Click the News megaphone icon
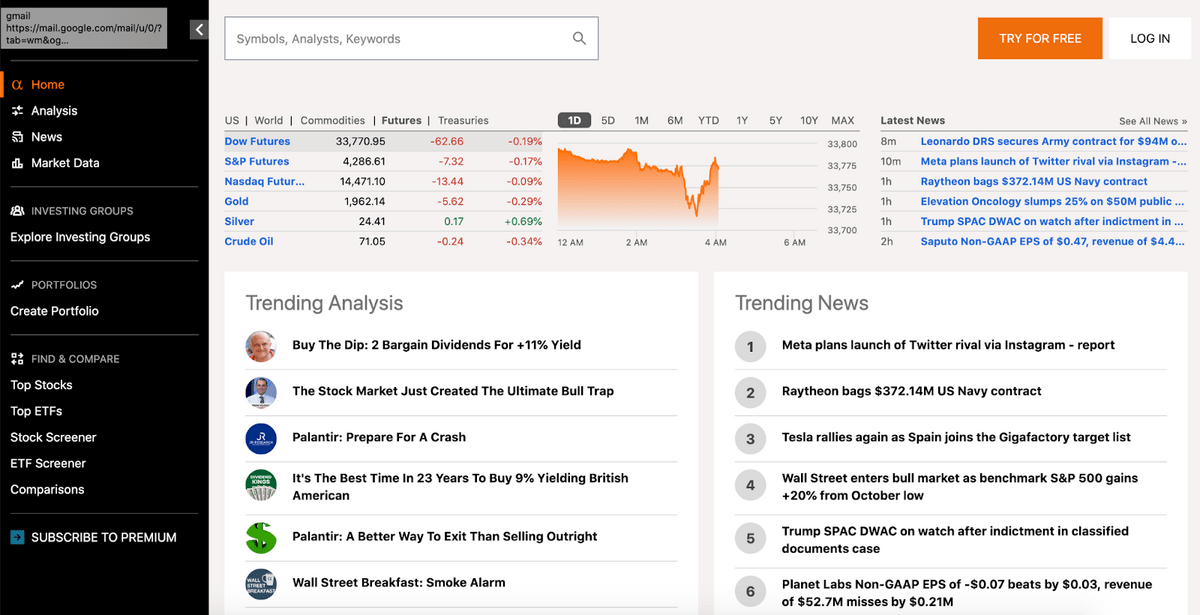The image size is (1200, 615). (x=17, y=137)
